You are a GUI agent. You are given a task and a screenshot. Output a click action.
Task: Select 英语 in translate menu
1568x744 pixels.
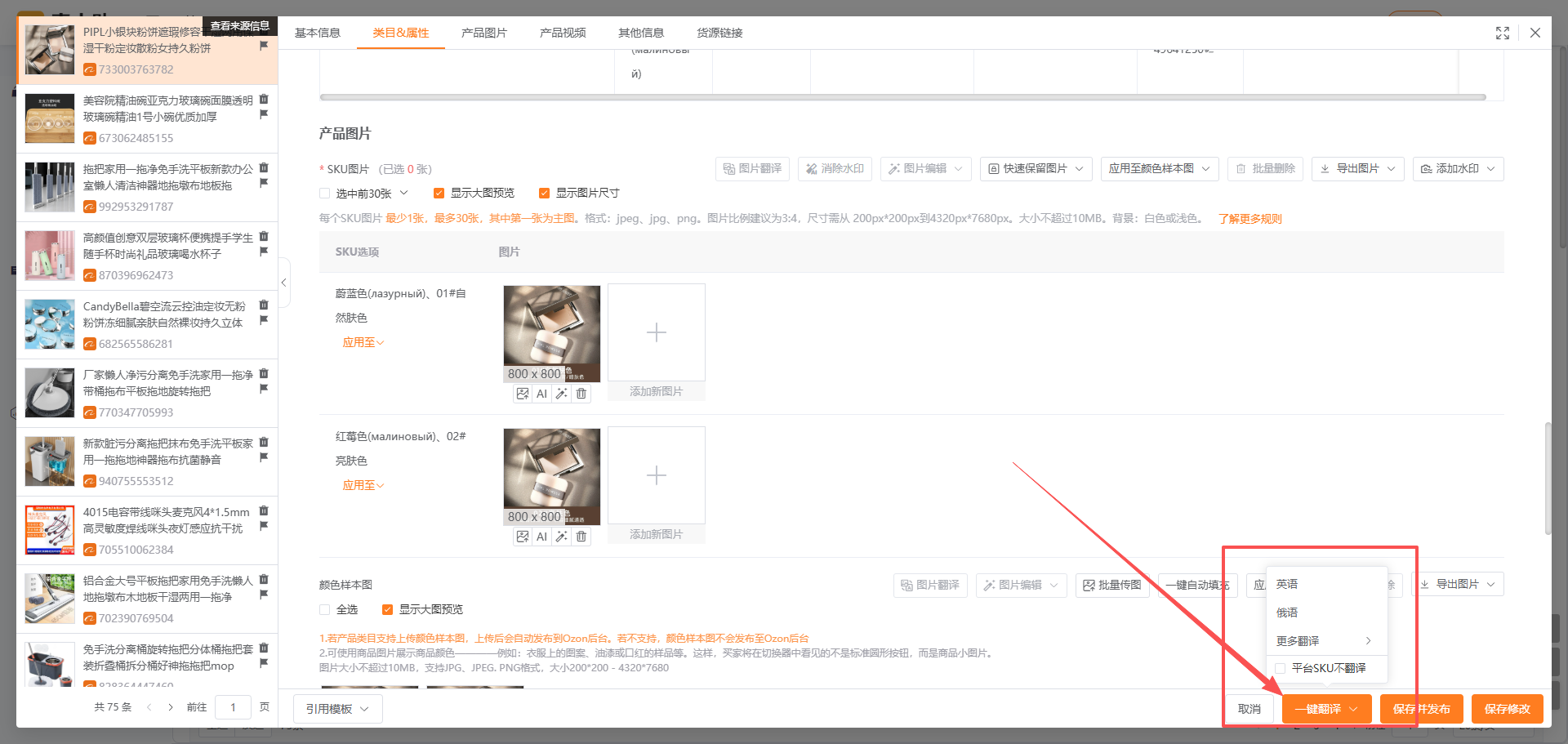[1327, 584]
